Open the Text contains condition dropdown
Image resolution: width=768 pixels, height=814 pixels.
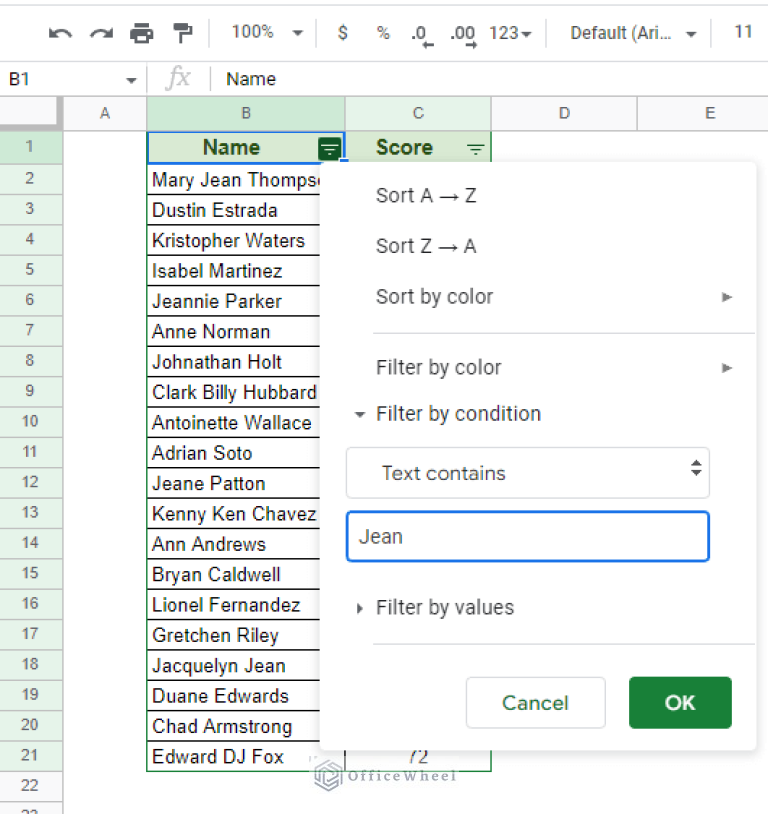(528, 472)
